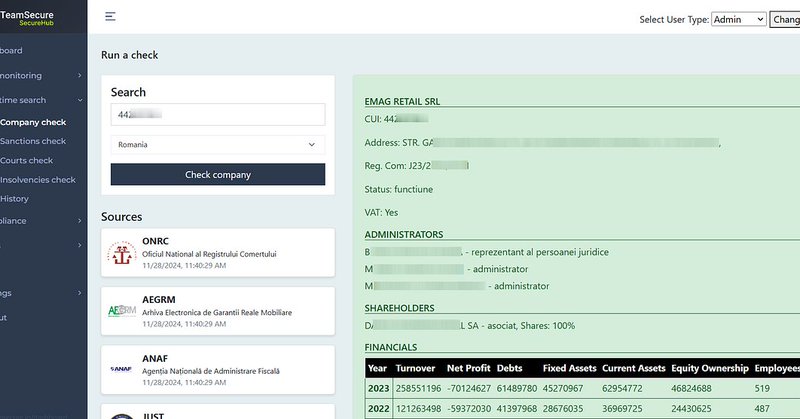
Task: Toggle the hamburger sidebar menu icon
Action: [110, 17]
